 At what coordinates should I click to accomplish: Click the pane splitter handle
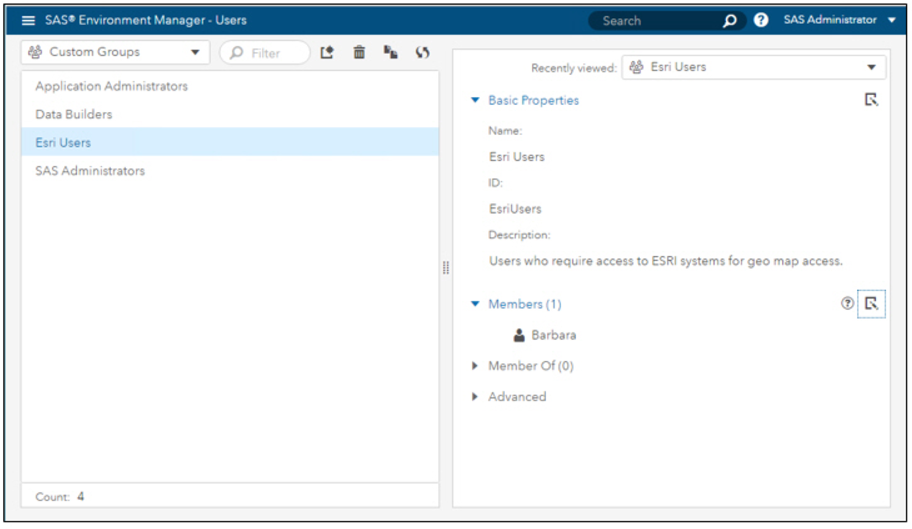[x=446, y=268]
